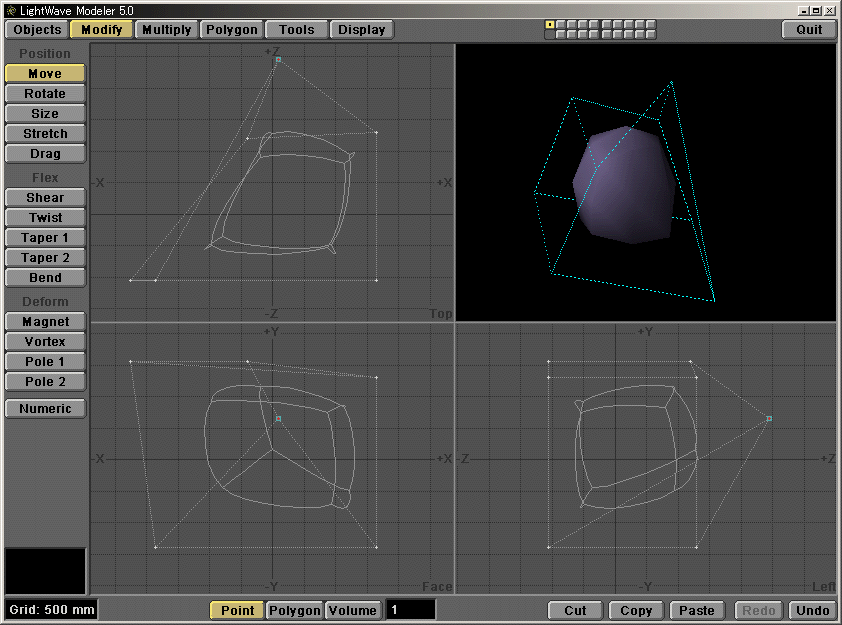Activate the Stretch tool
Screen dimensions: 842x625
pyautogui.click(x=44, y=133)
